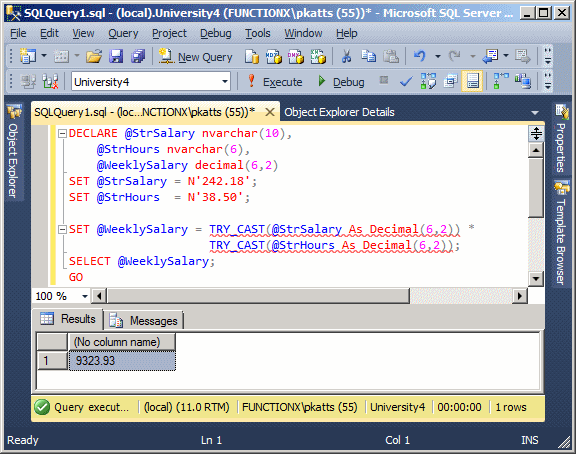Switch to the Messages tab
Screen dimensions: 576x454
(x=144, y=321)
